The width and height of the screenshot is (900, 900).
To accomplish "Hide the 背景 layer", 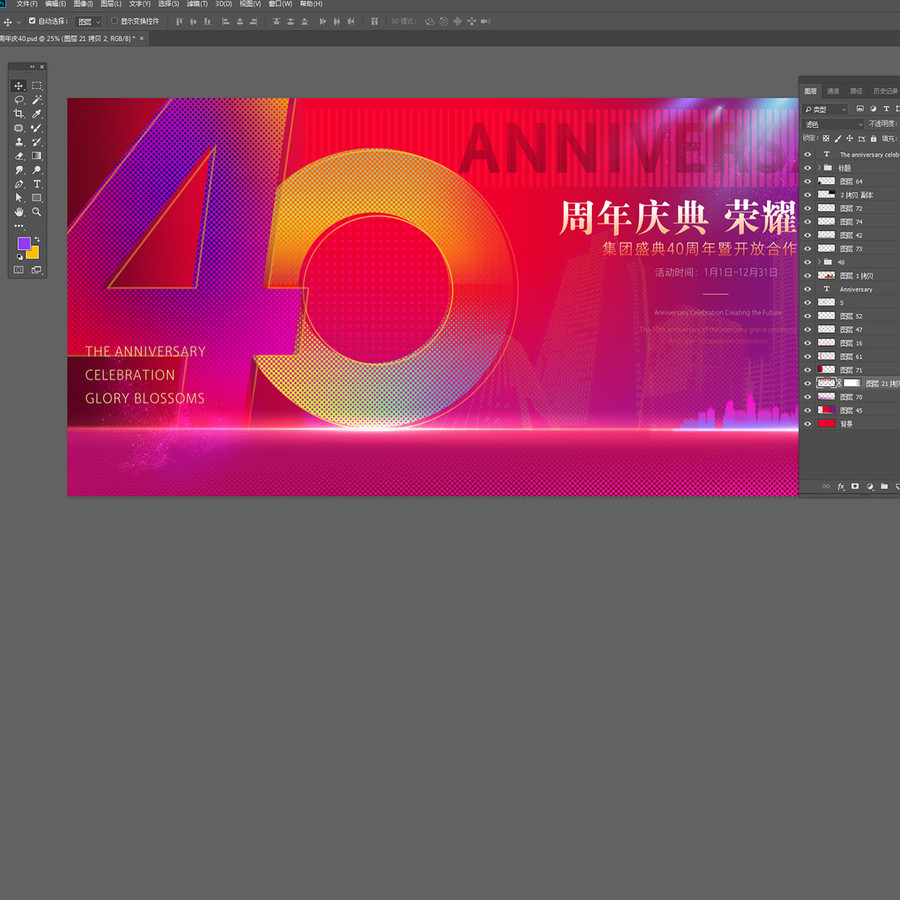I will pyautogui.click(x=808, y=424).
